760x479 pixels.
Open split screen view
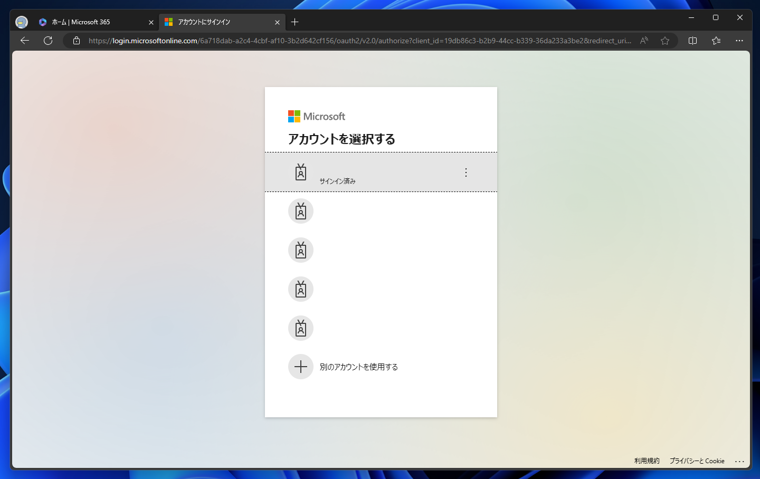pos(693,41)
